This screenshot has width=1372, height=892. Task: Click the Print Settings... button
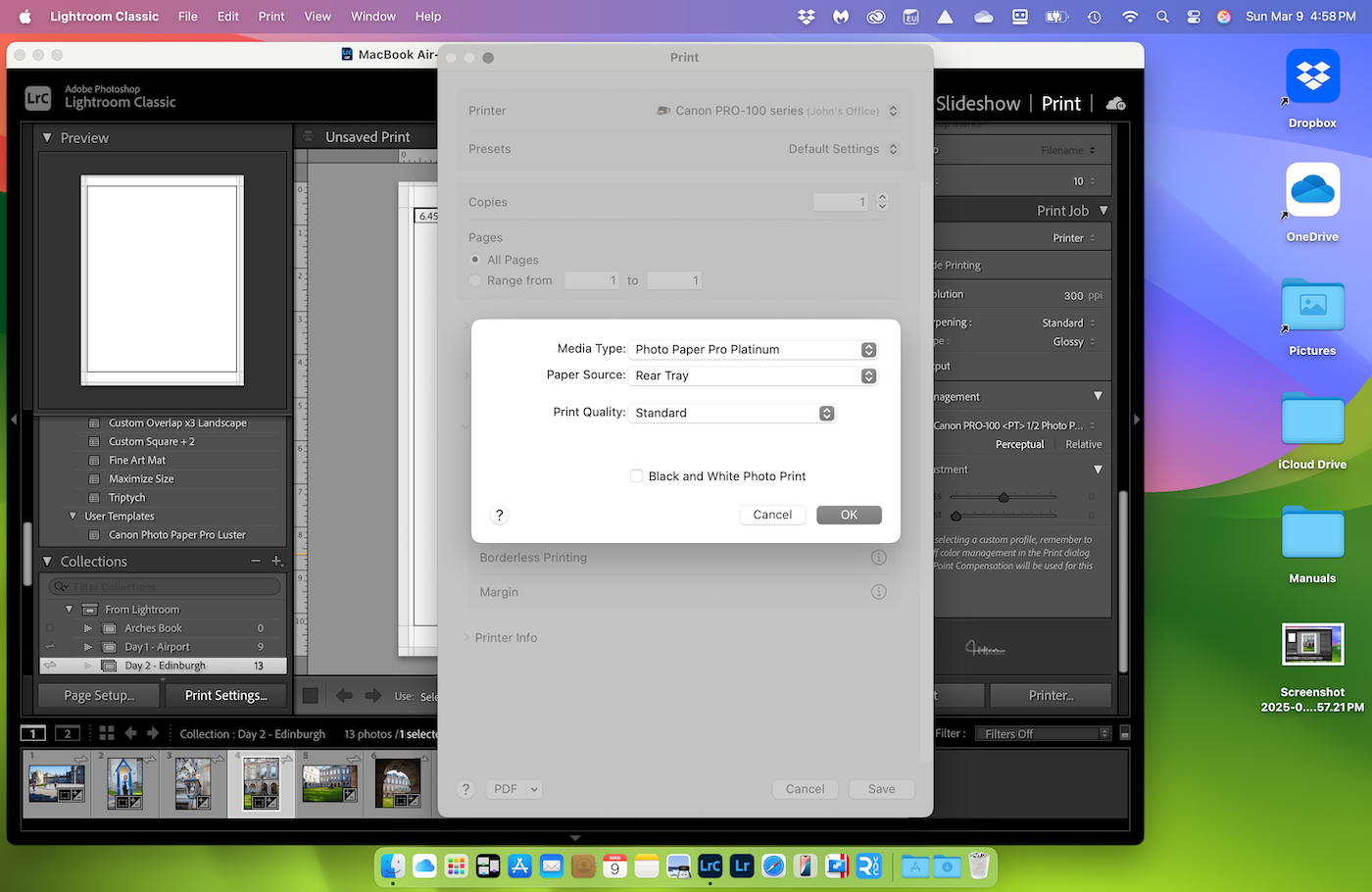pyautogui.click(x=226, y=696)
